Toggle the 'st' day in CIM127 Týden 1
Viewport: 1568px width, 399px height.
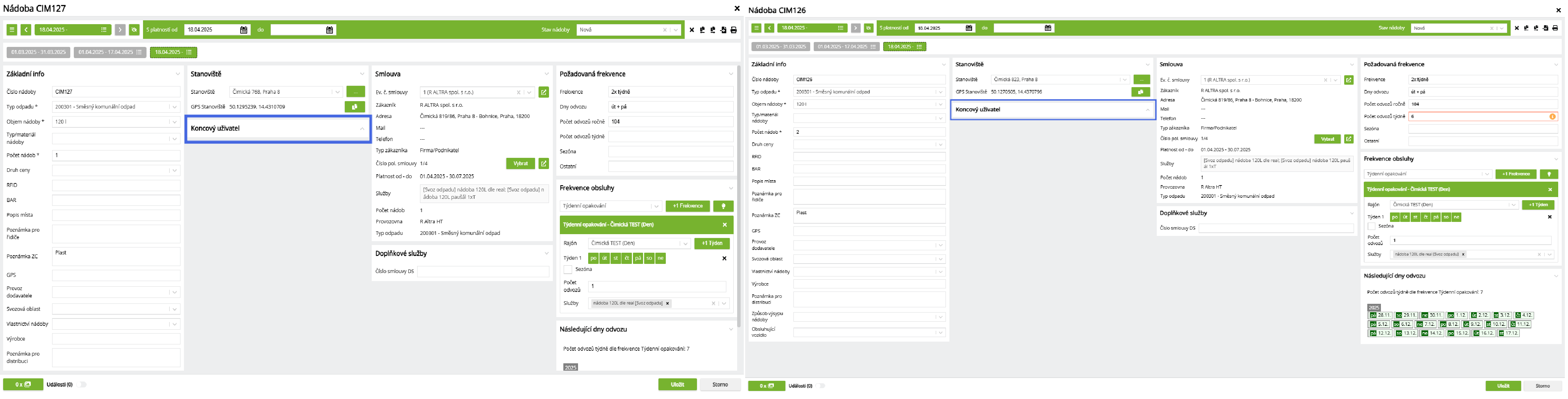[x=615, y=258]
